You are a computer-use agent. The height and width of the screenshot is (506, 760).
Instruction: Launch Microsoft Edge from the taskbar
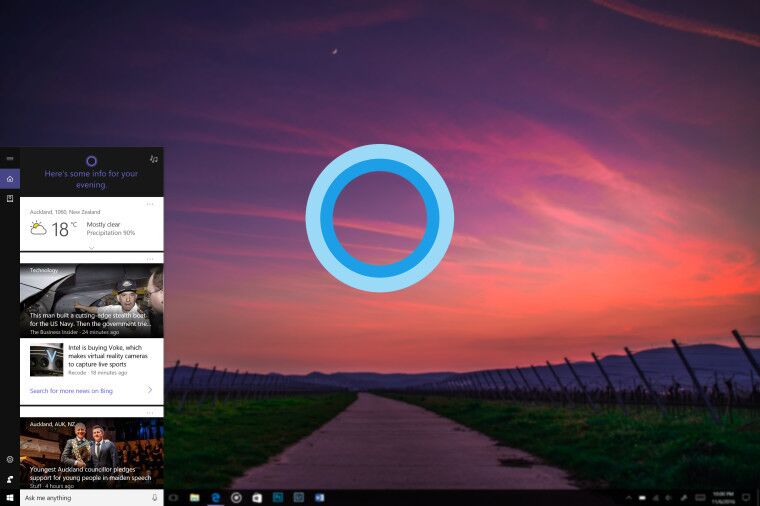click(215, 497)
